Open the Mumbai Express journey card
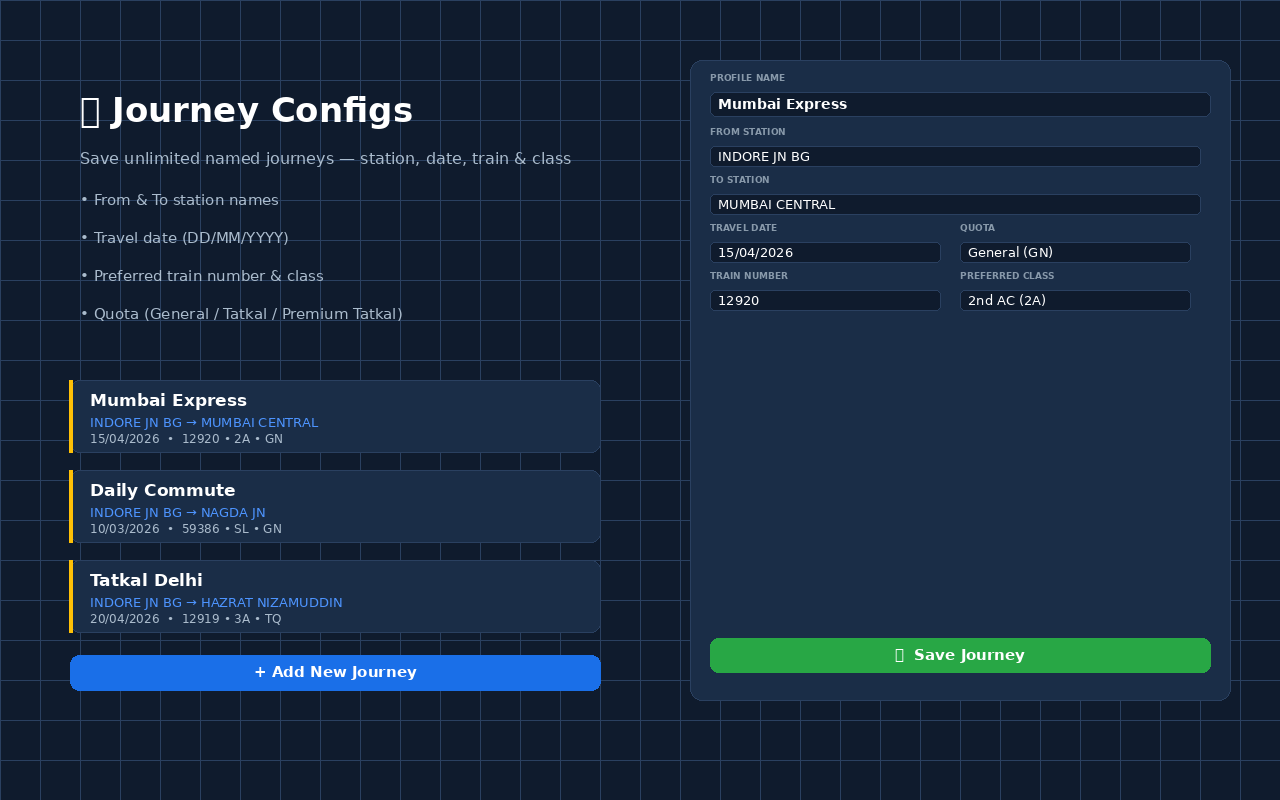This screenshot has width=1280, height=800. click(x=335, y=416)
